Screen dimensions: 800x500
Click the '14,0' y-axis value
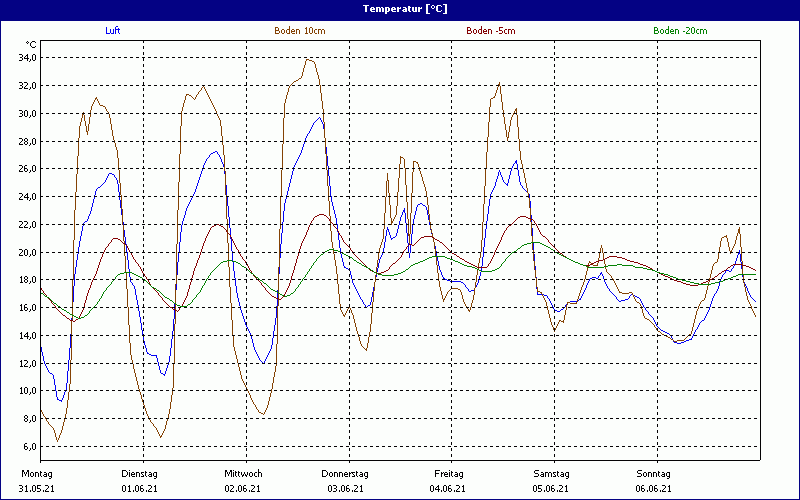26,336
